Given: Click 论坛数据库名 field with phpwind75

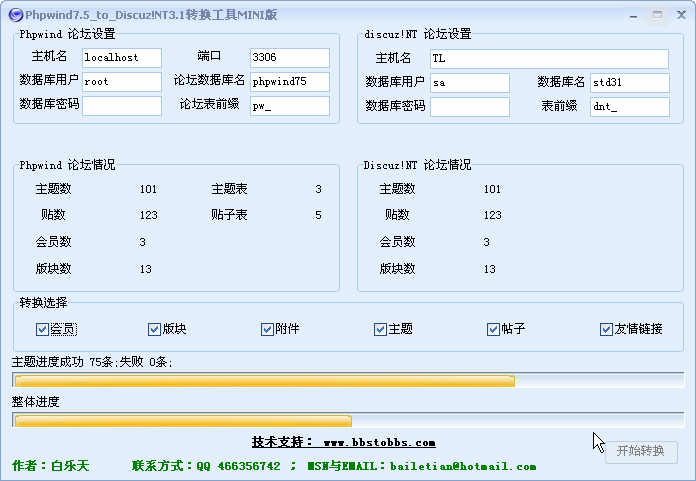Looking at the screenshot, I should [289, 82].
